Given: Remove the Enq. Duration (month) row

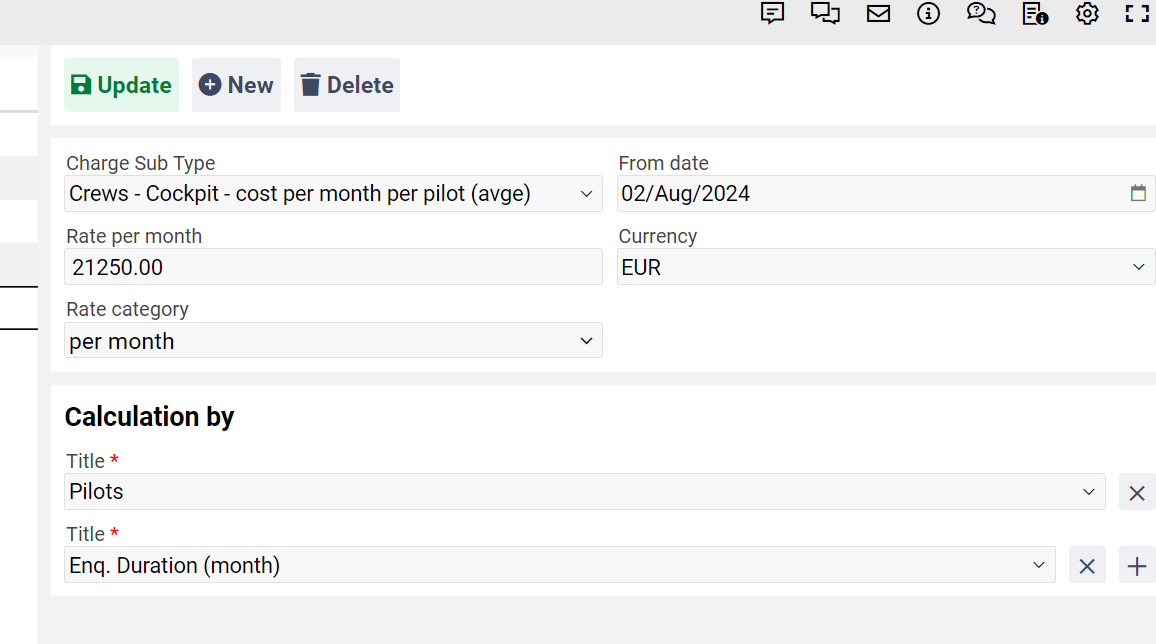Looking at the screenshot, I should click(x=1087, y=566).
